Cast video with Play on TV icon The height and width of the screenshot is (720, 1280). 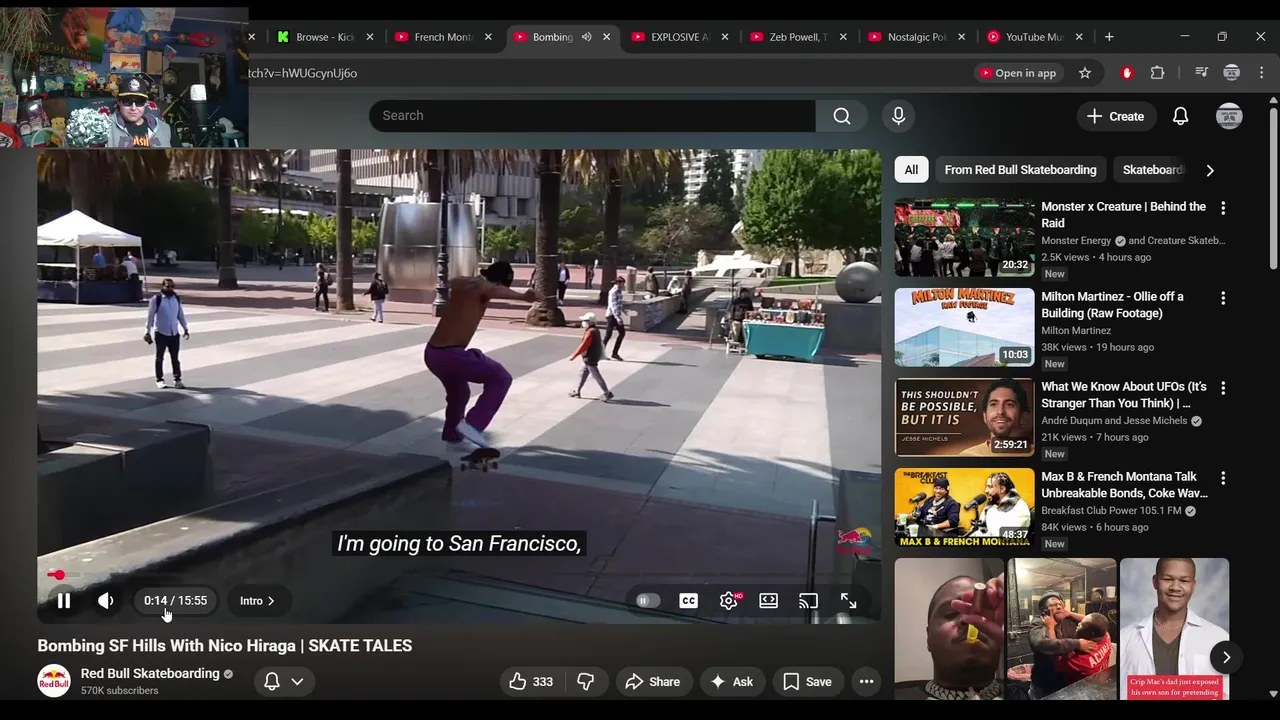point(808,601)
